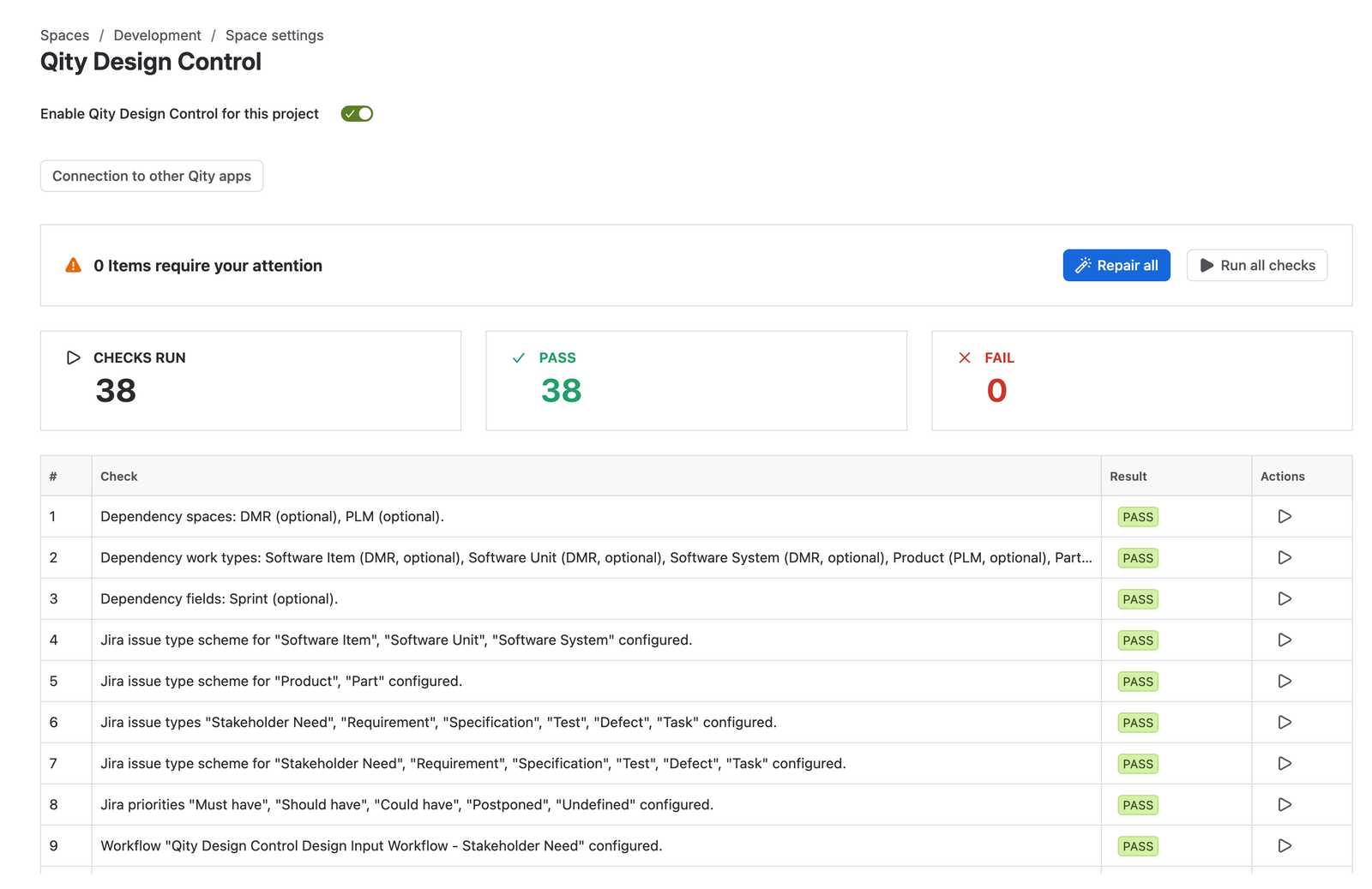
Task: Click the 'Dependency work types' check description
Action: pos(596,557)
